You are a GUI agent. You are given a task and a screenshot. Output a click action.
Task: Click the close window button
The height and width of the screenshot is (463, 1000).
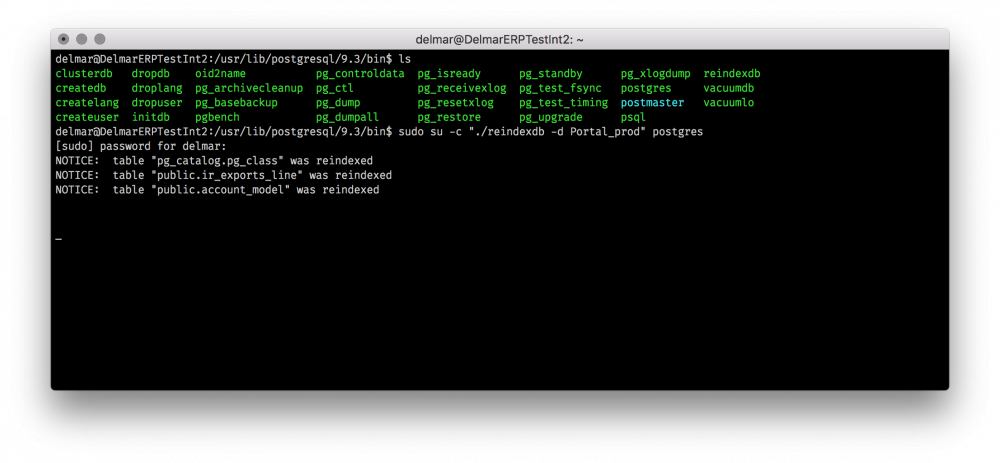tap(64, 39)
